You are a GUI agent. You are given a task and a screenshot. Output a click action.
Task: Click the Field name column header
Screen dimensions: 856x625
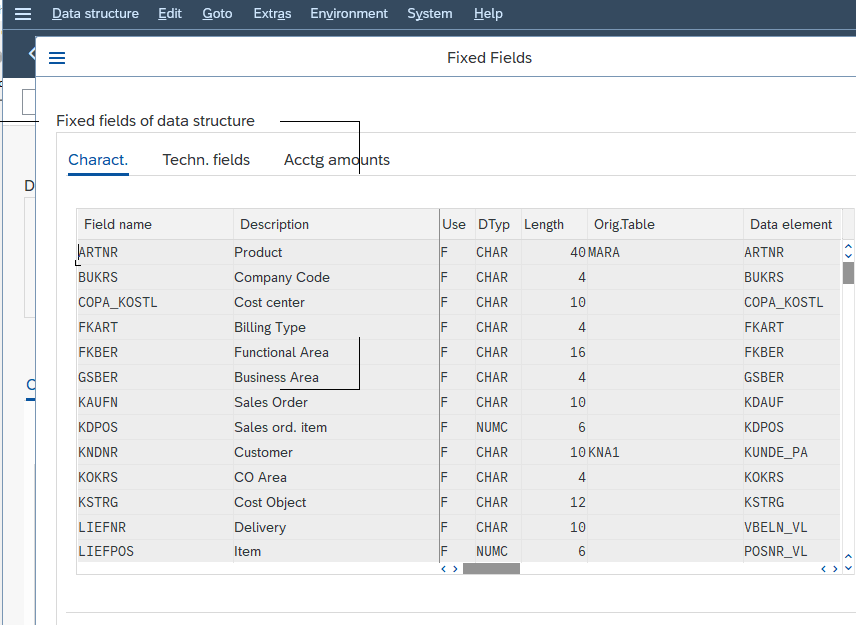pos(155,224)
